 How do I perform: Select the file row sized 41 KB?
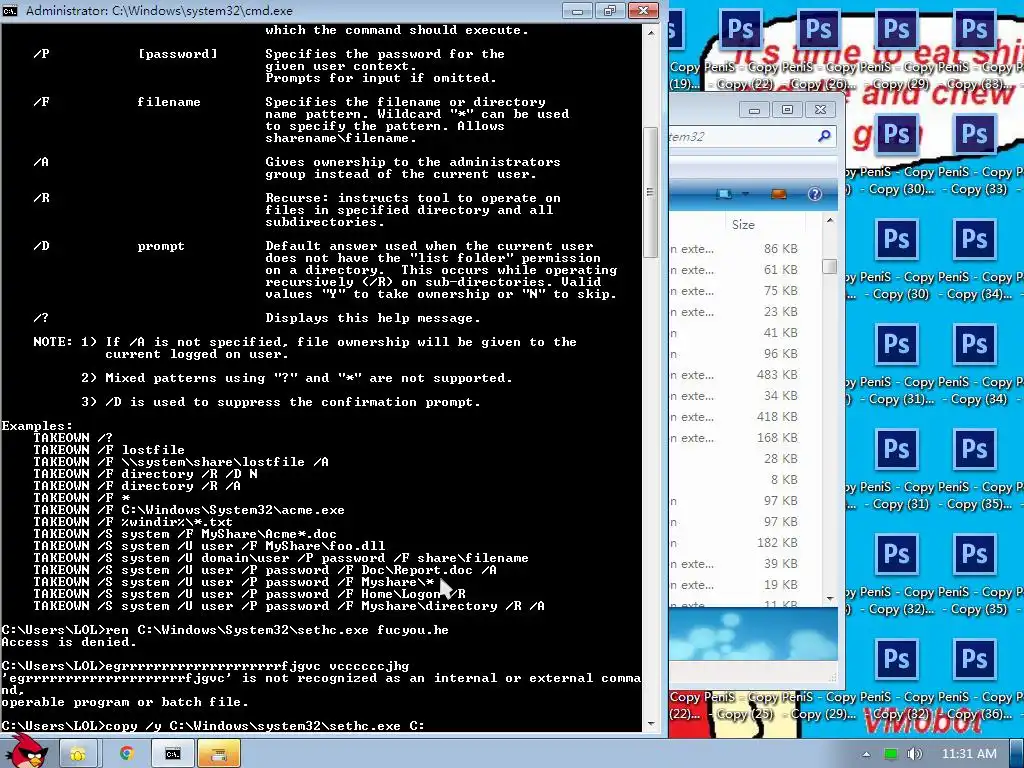click(736, 332)
